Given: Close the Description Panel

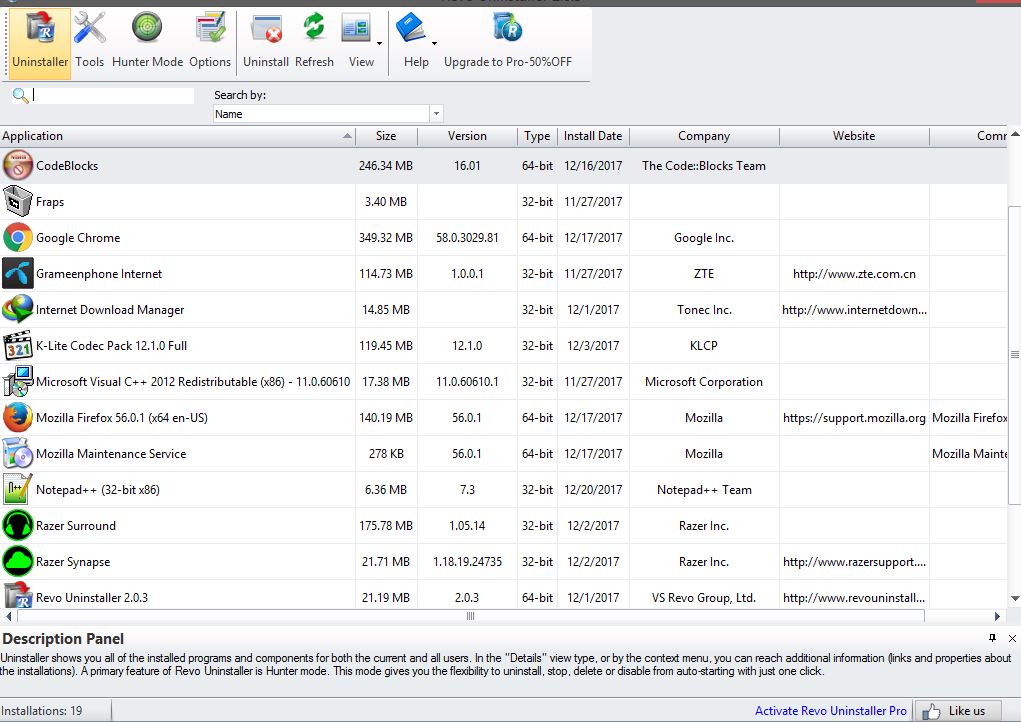Looking at the screenshot, I should click(x=1012, y=638).
